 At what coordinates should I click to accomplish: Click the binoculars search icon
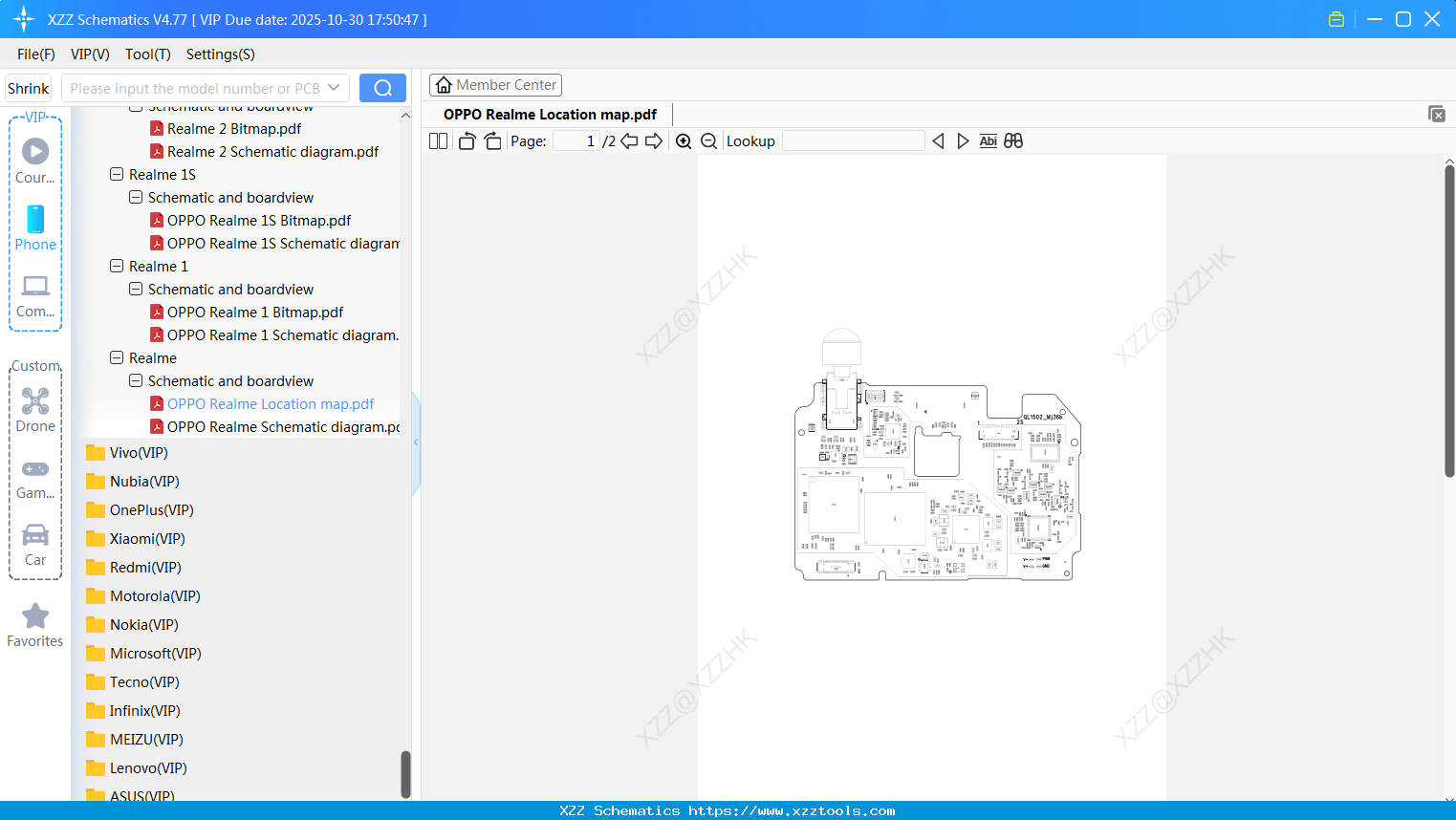(1013, 141)
